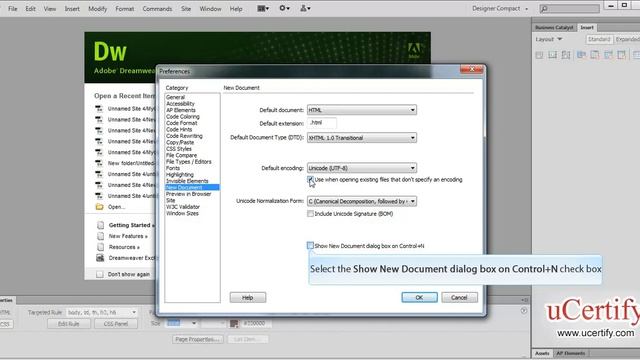Select W3C Validator category
The image size is (640, 360).
183,207
